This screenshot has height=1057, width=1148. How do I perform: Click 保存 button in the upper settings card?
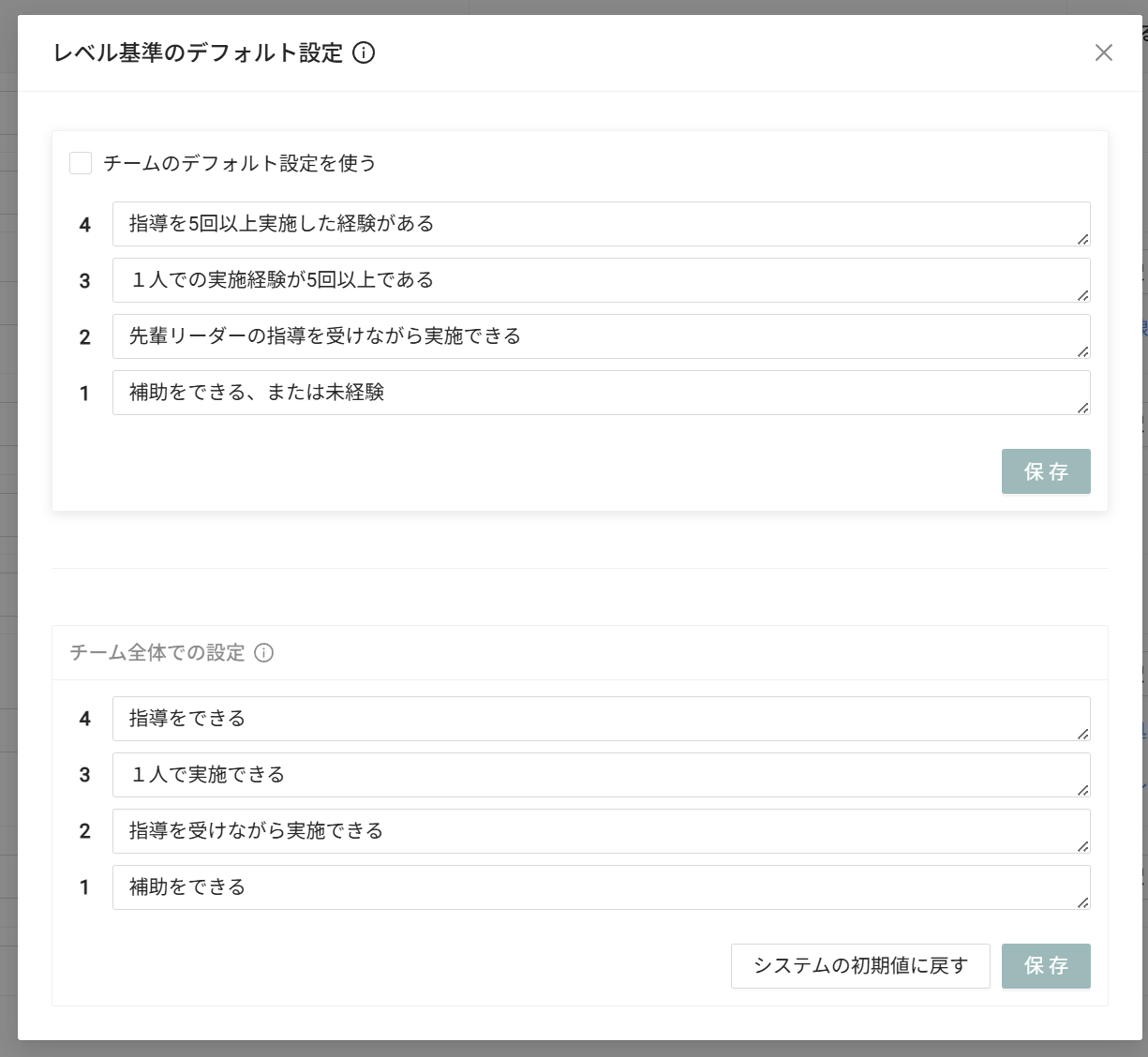point(1045,471)
